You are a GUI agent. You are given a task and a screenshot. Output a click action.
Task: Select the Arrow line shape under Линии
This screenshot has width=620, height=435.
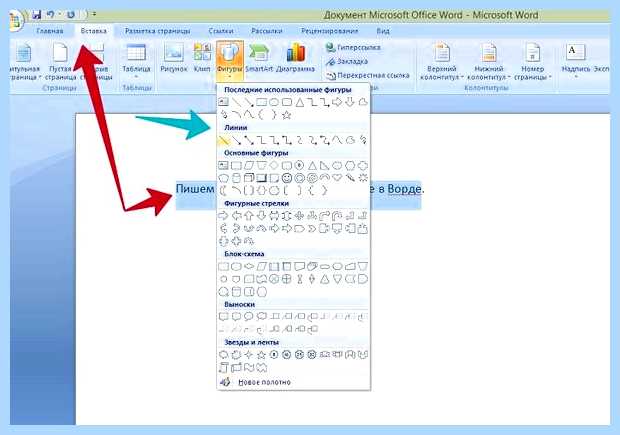point(236,140)
